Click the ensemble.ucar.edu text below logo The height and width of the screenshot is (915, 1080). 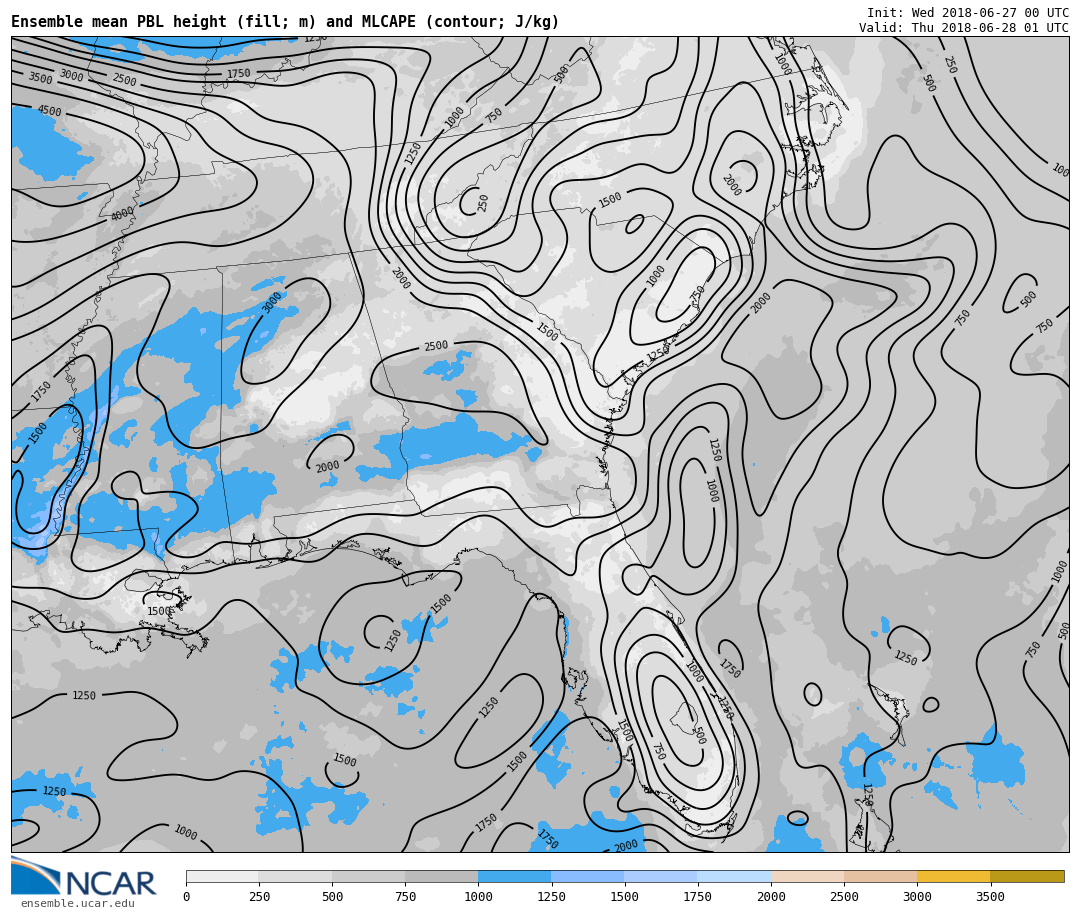[78, 903]
